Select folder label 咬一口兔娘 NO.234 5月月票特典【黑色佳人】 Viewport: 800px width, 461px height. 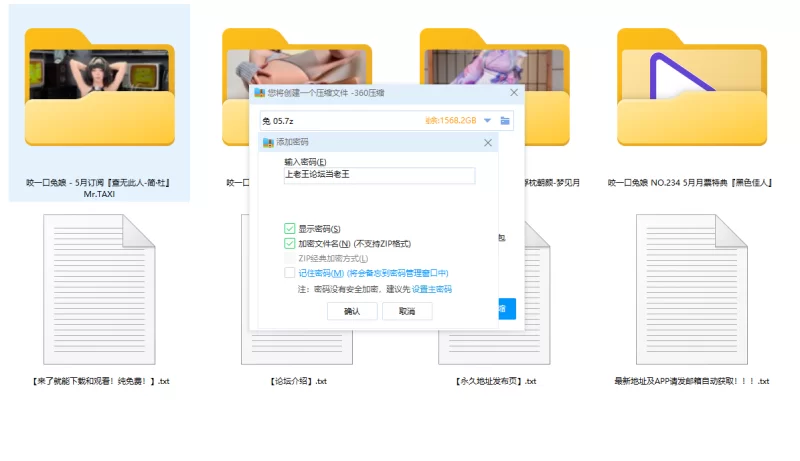pos(690,183)
